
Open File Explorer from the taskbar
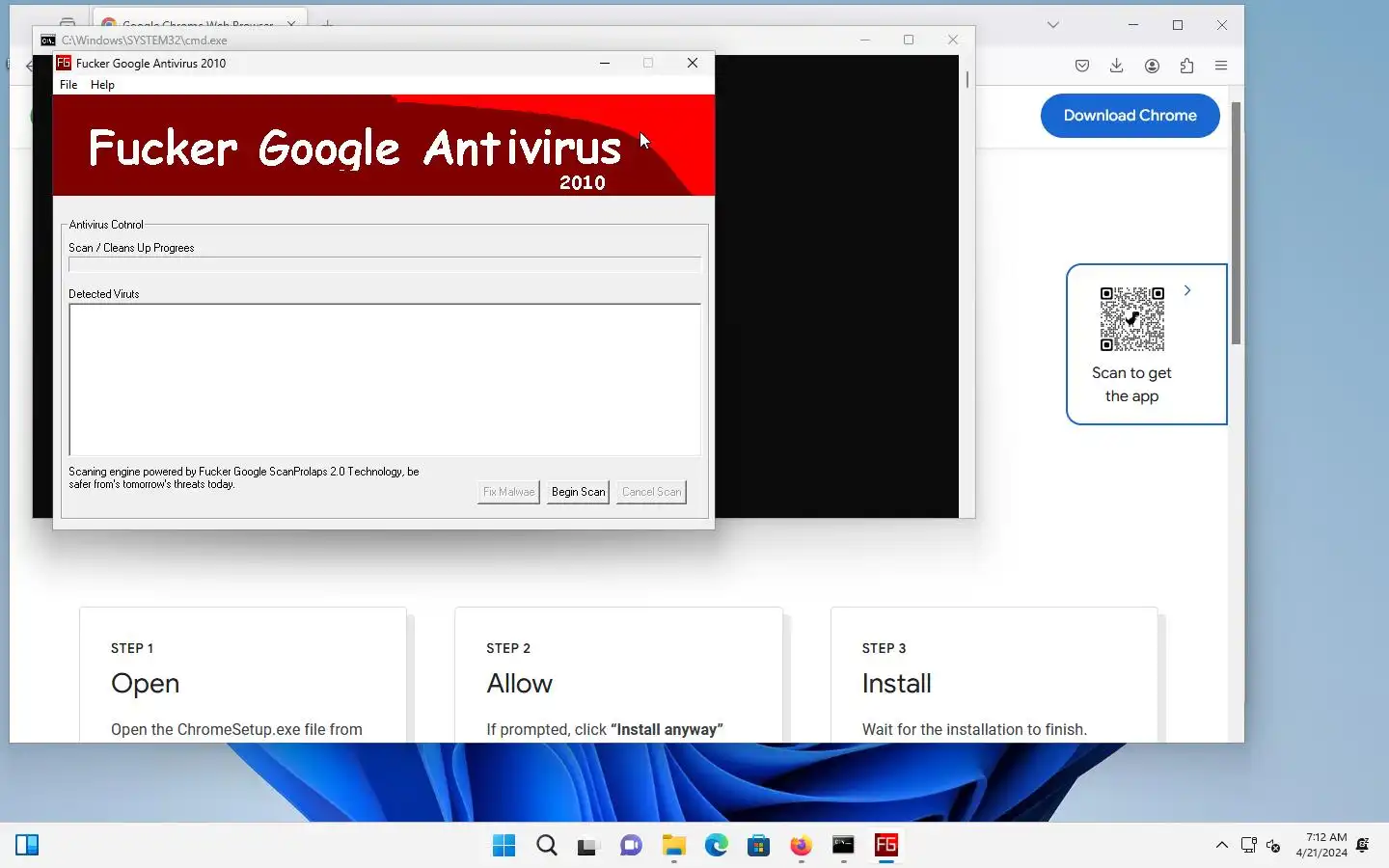(673, 846)
